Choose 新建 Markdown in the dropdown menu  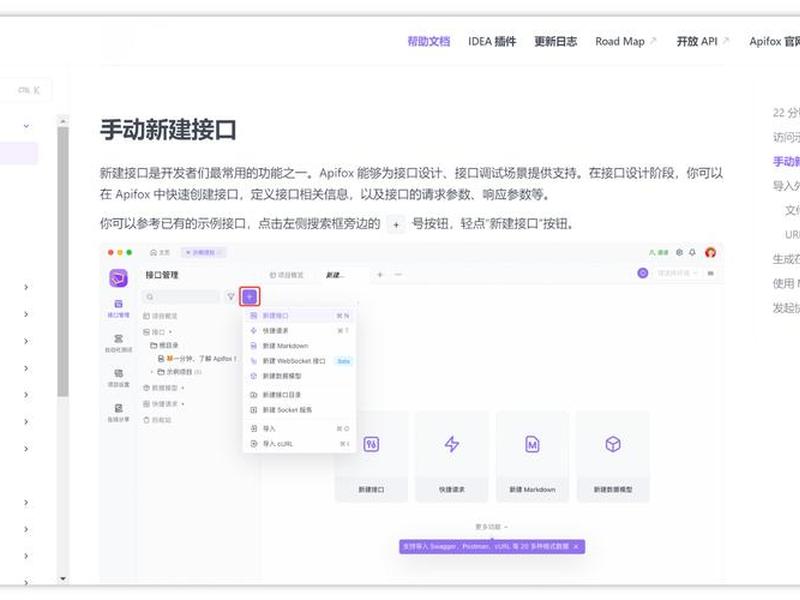300,346
